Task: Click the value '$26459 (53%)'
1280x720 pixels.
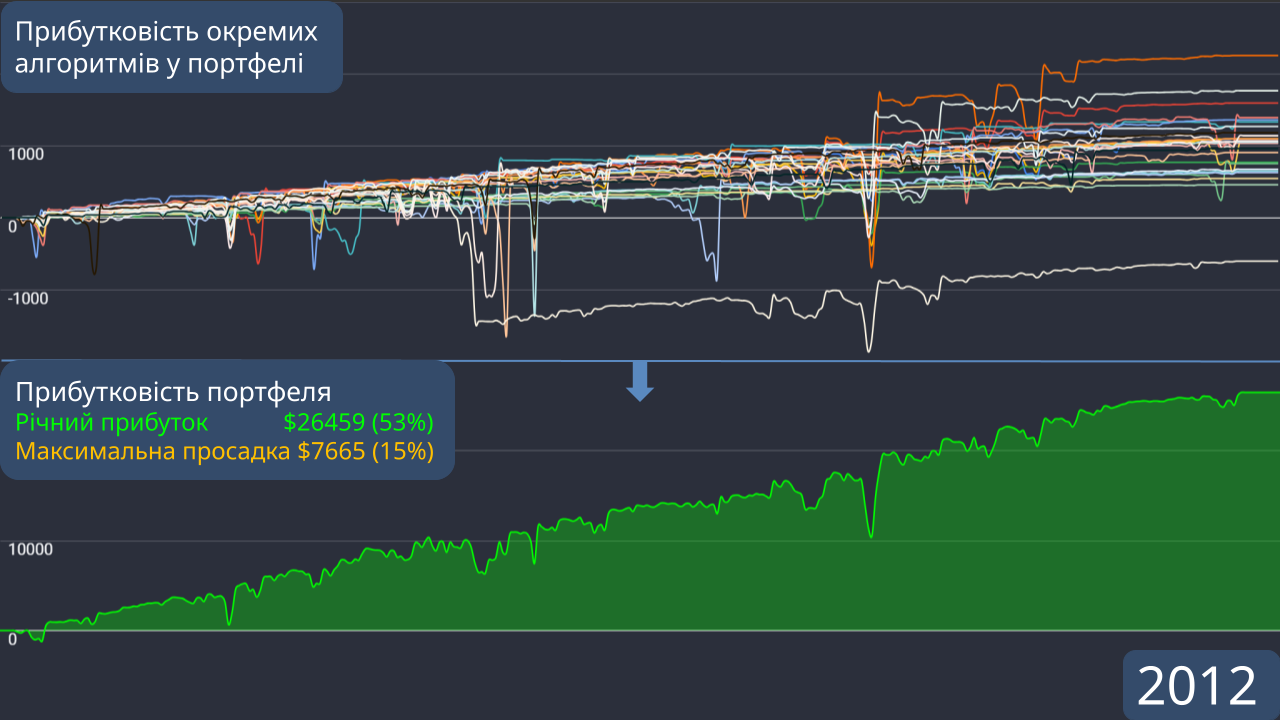Action: coord(358,421)
